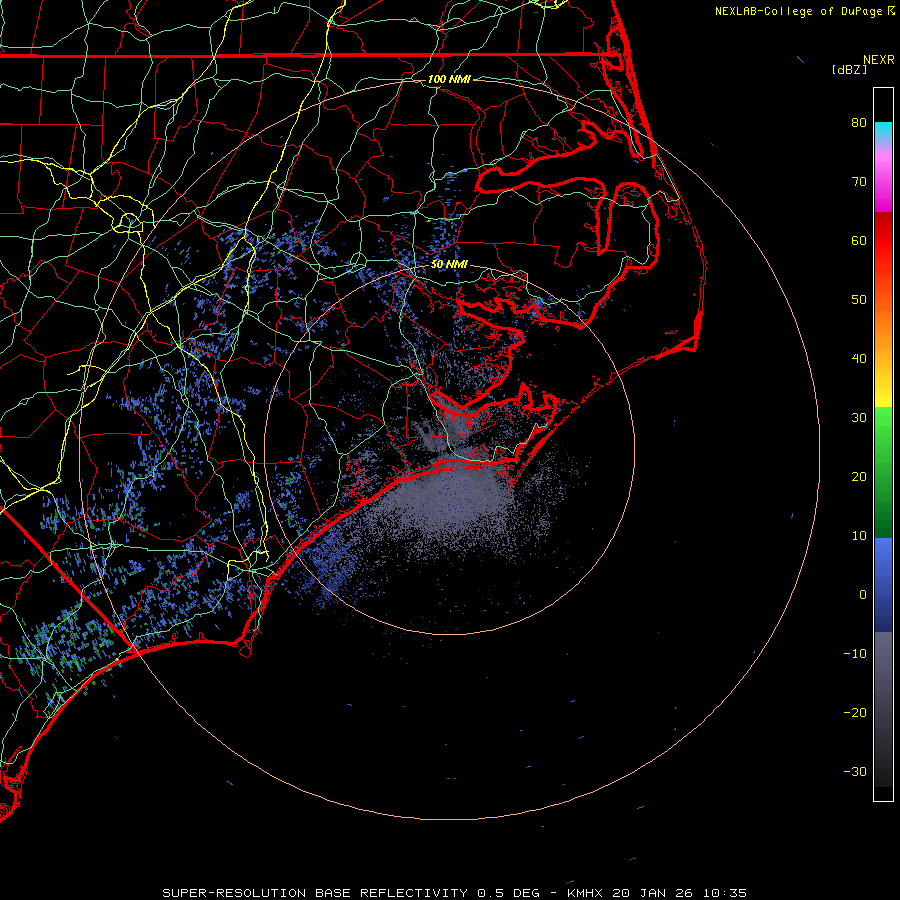Click the 20 dBZ scale value

[859, 477]
